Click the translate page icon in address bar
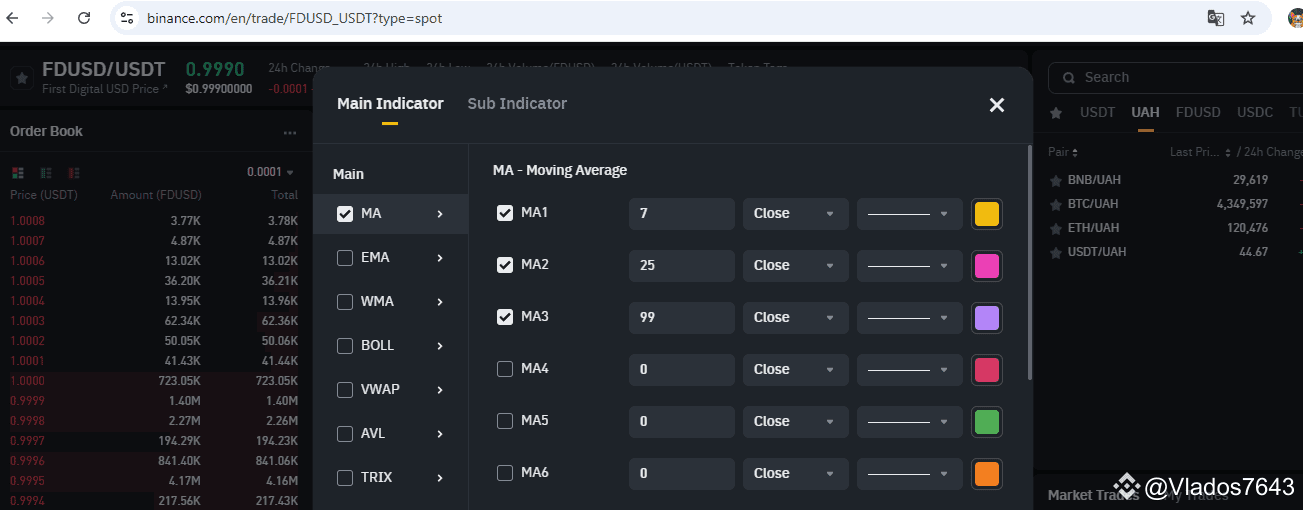1303x510 pixels. [1215, 18]
